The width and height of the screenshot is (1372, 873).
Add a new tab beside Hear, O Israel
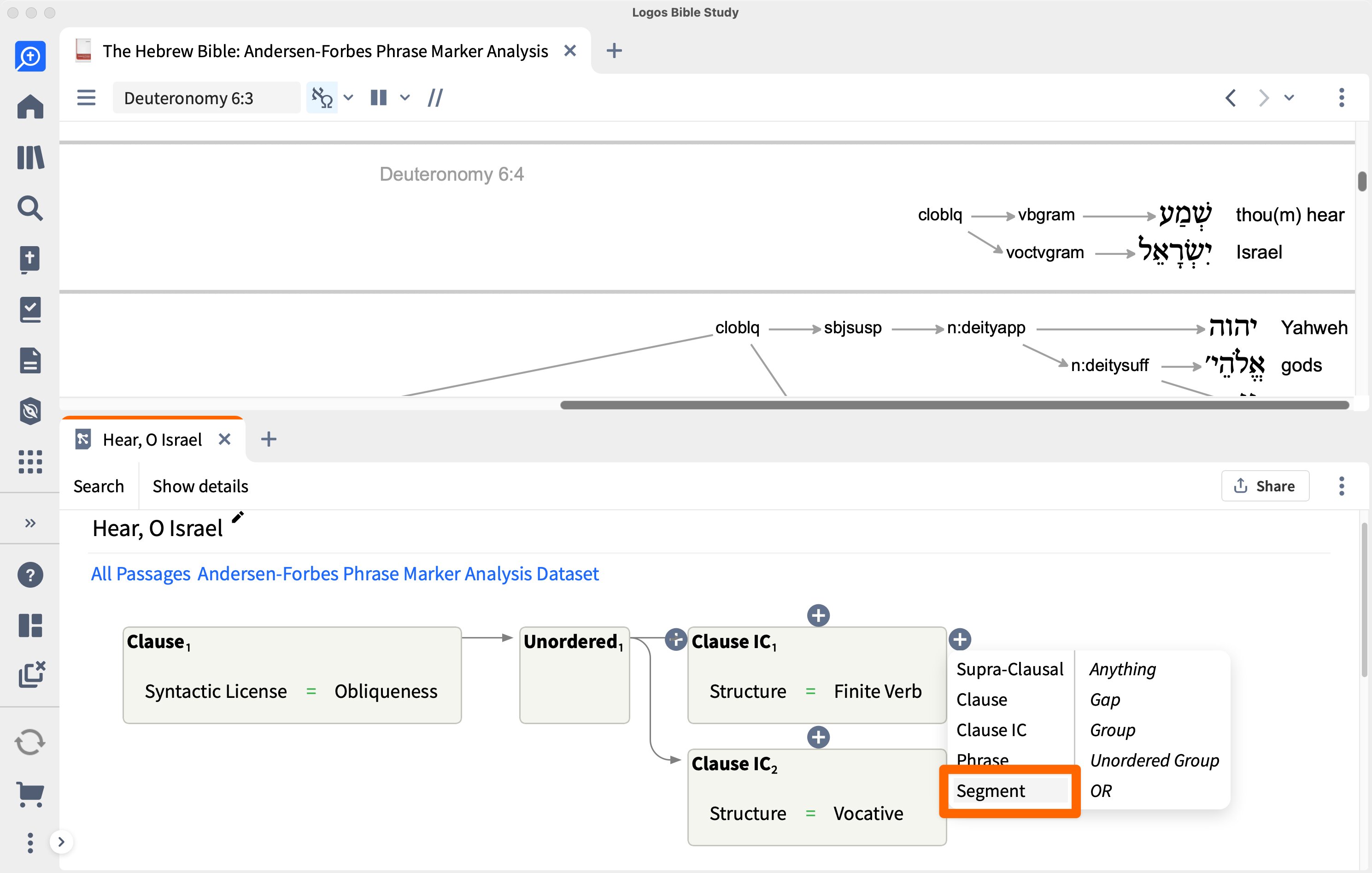[268, 439]
